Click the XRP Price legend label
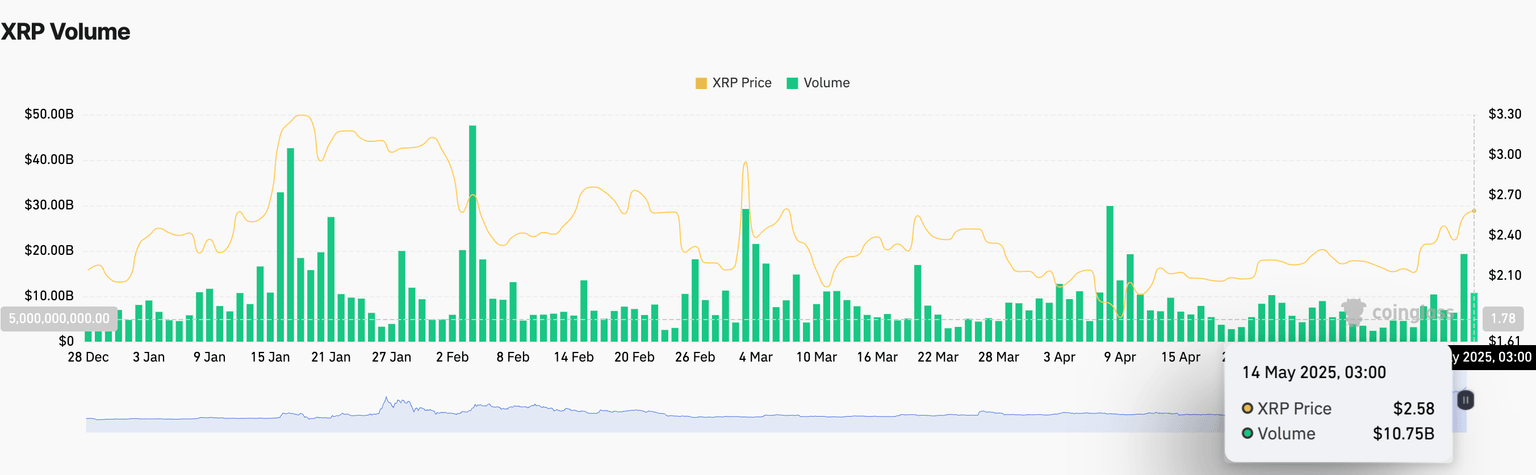 click(741, 83)
